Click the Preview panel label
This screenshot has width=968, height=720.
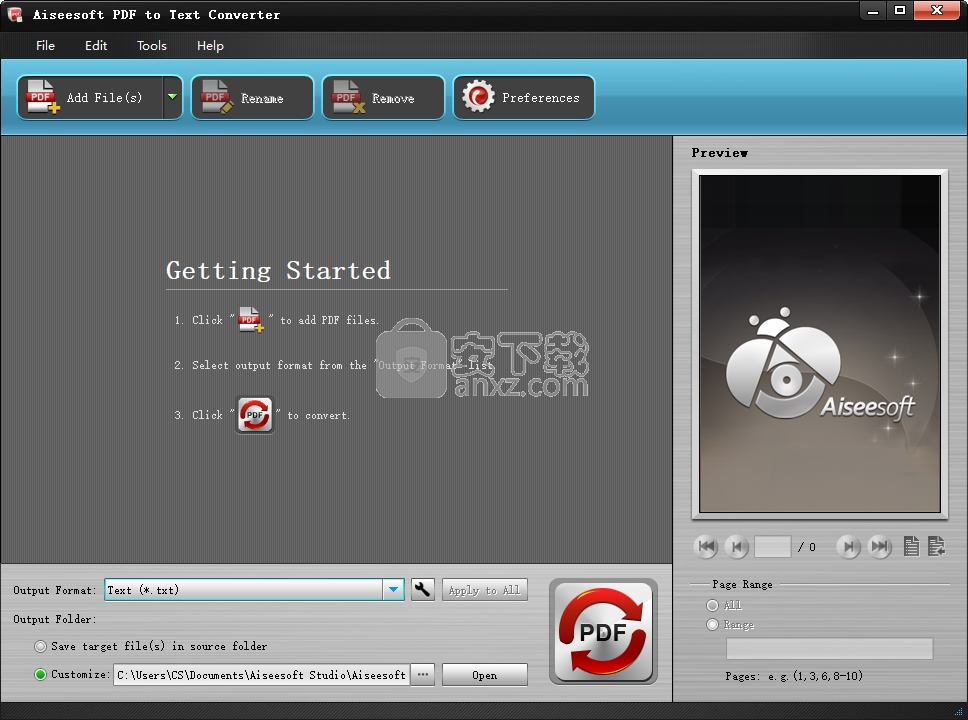point(719,153)
